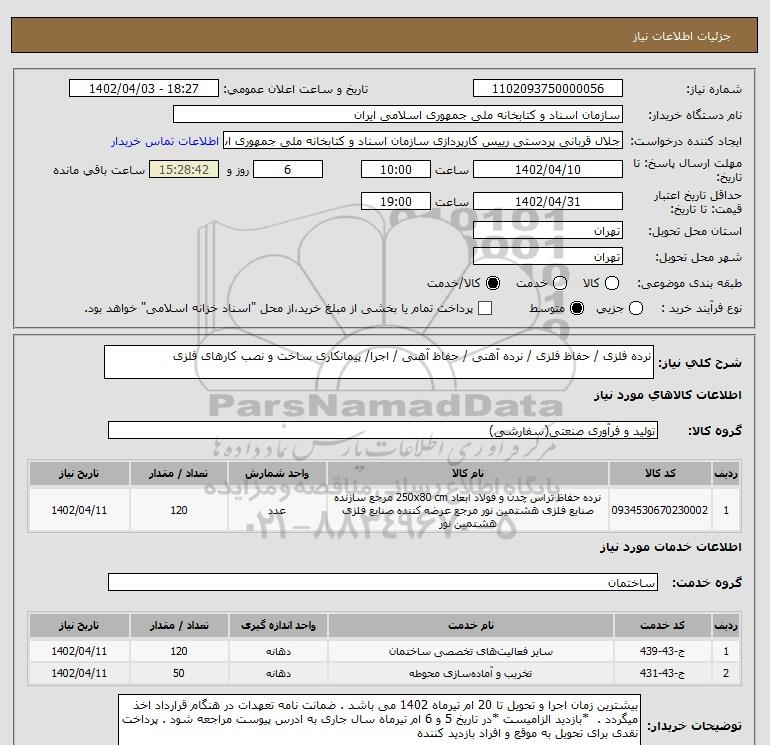
Task: Click service code ج-43-431
Action: click(x=662, y=673)
